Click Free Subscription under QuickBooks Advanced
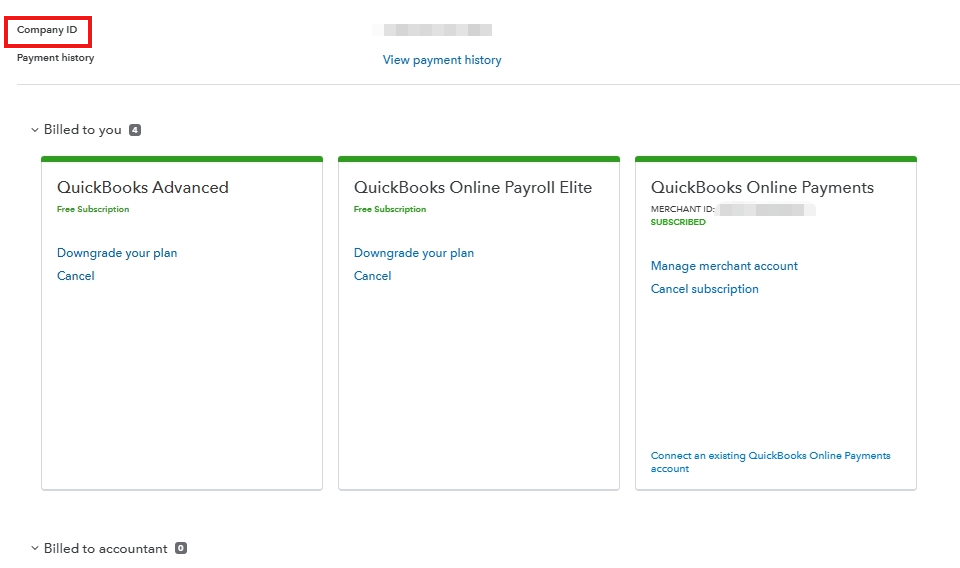 (x=93, y=209)
